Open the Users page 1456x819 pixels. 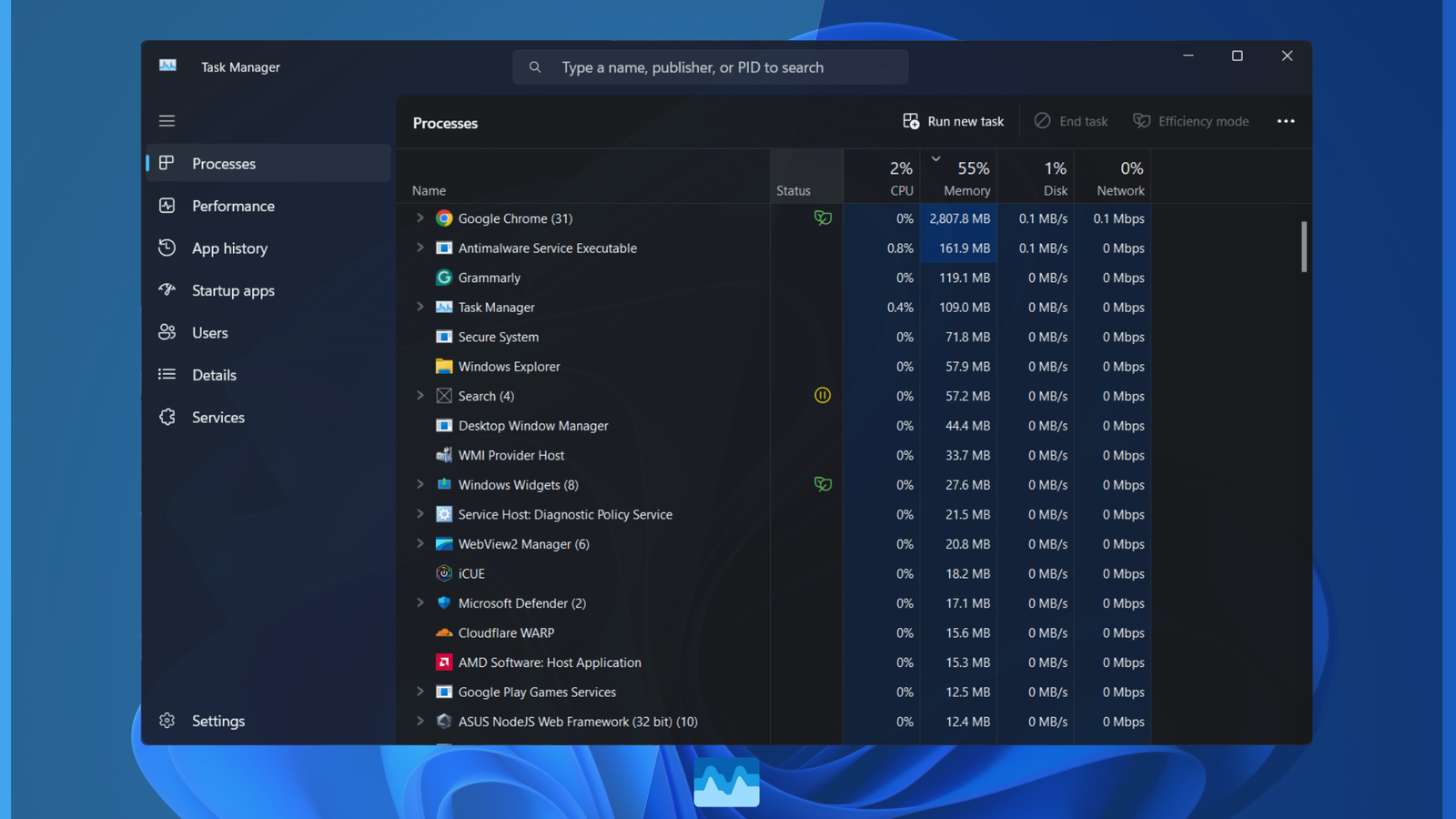pyautogui.click(x=268, y=333)
